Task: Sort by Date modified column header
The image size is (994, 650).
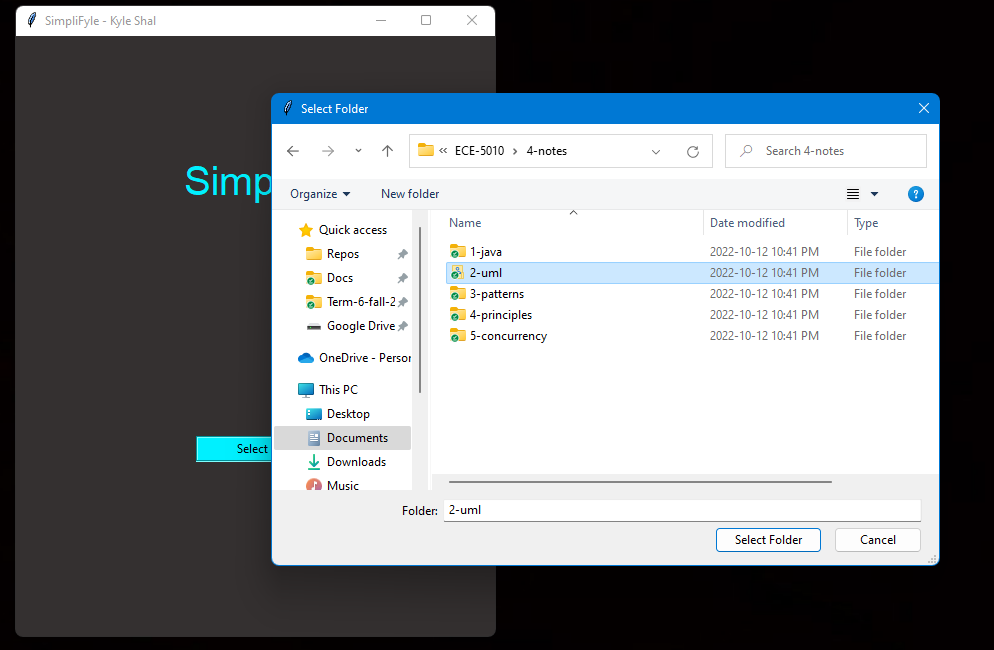Action: pyautogui.click(x=747, y=223)
